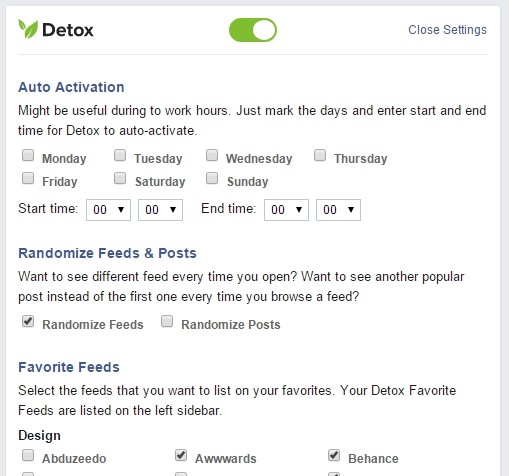This screenshot has height=476, width=509.
Task: Click the Favorite Feeds heading
Action: 69,367
